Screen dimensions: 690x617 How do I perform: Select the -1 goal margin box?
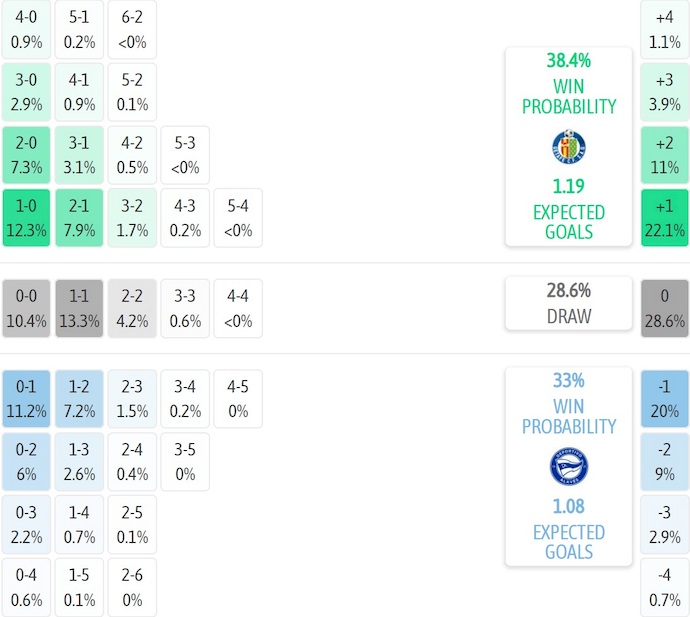point(664,398)
